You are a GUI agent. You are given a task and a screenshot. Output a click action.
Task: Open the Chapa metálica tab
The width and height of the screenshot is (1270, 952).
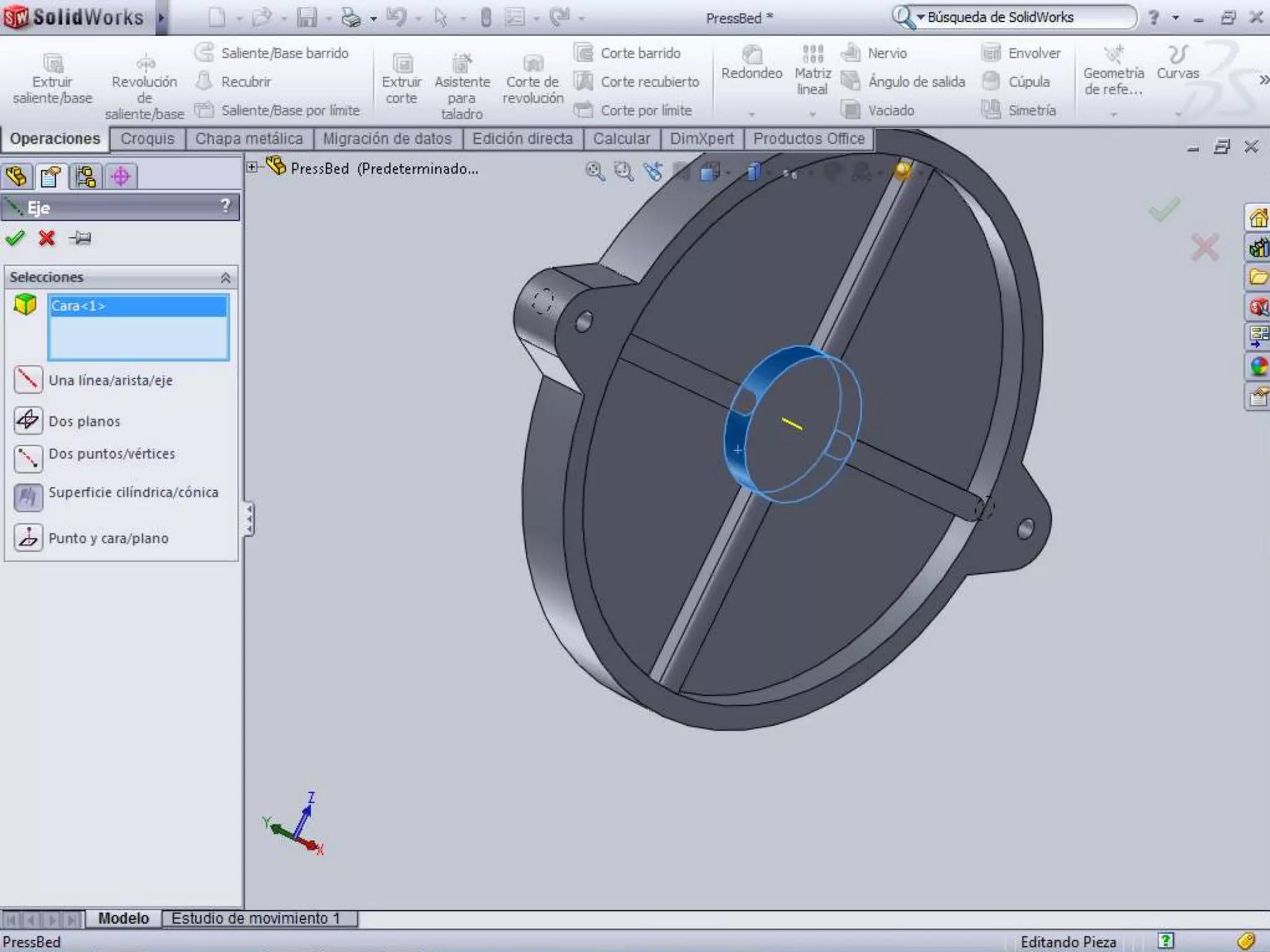[x=249, y=139]
